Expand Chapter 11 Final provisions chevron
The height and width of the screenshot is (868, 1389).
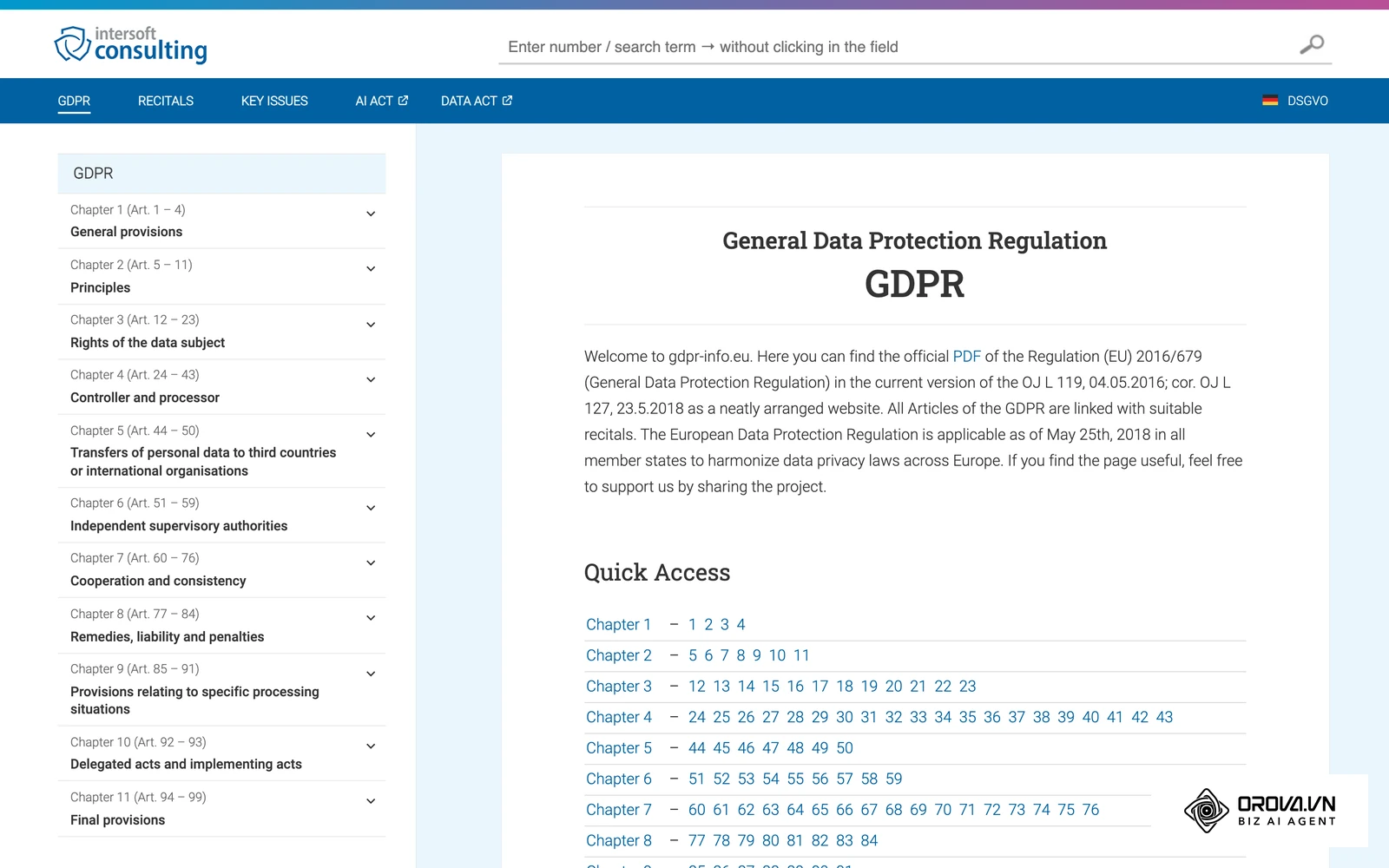click(x=371, y=801)
